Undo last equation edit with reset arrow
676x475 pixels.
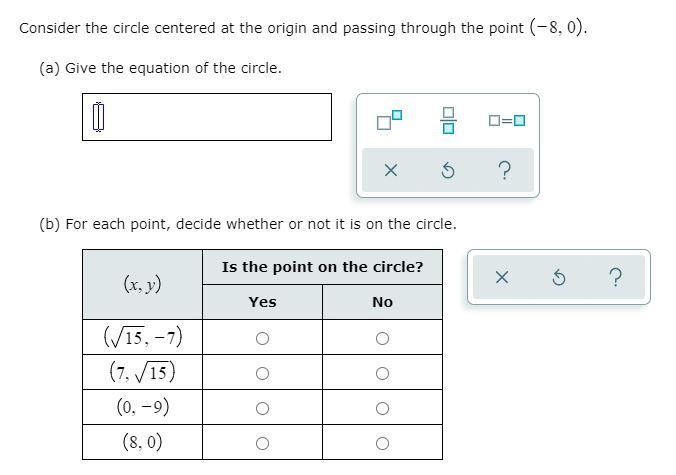point(448,170)
